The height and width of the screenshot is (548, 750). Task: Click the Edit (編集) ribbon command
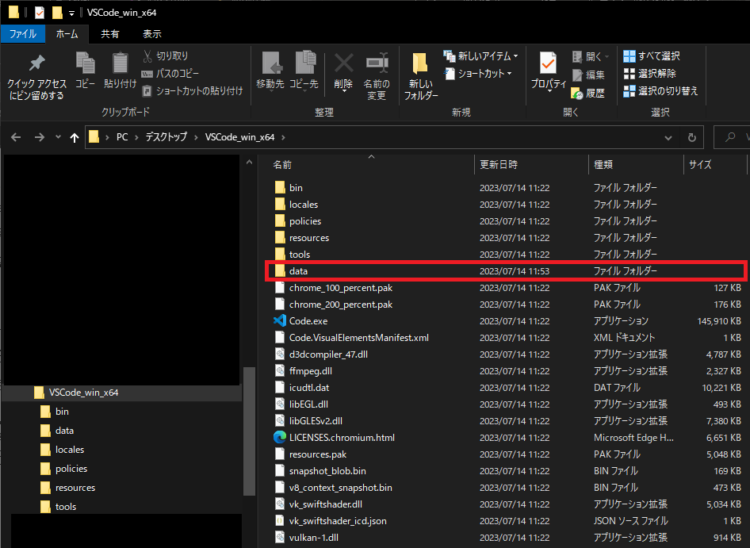[588, 75]
